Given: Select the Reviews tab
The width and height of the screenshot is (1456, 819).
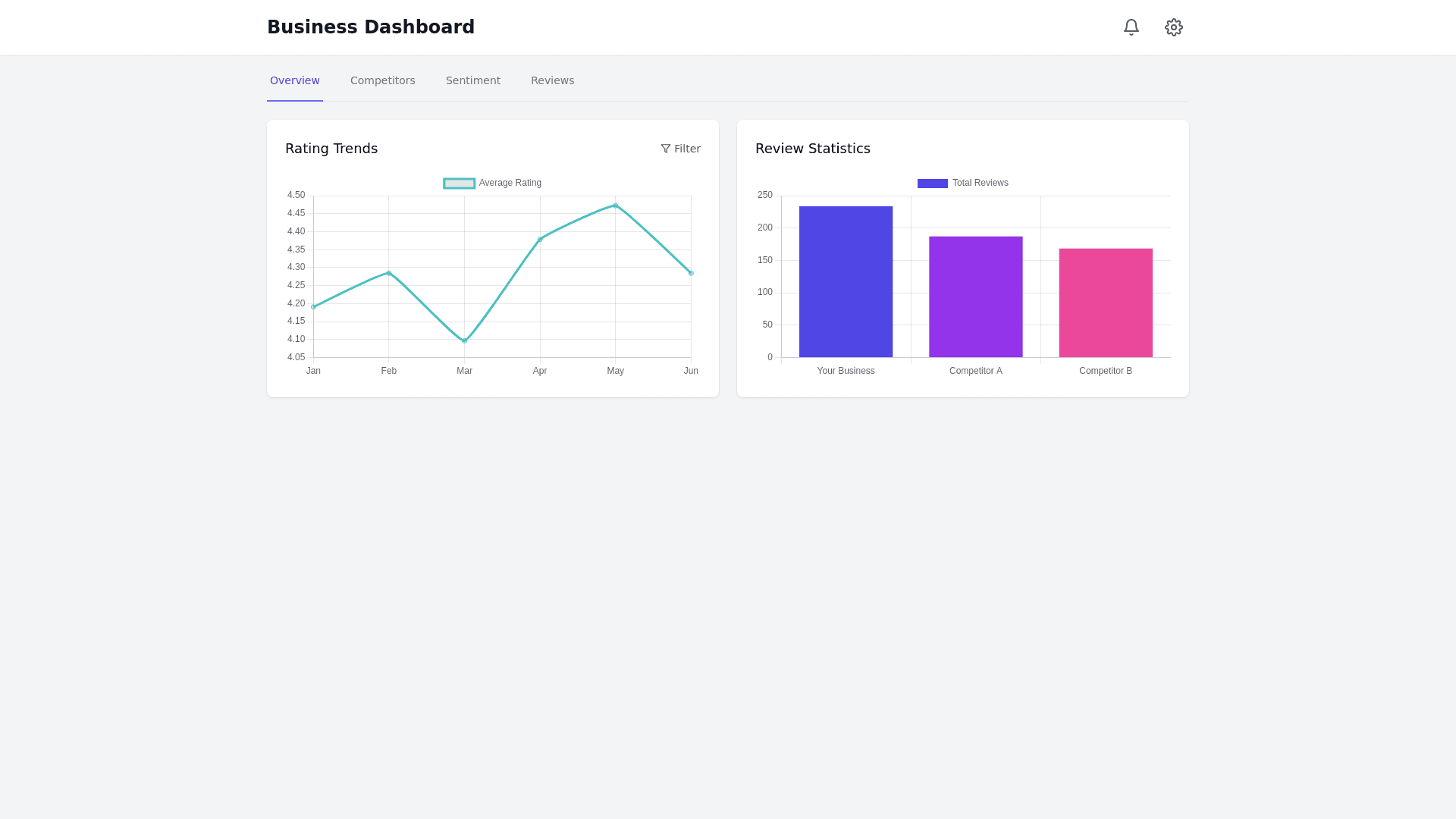Looking at the screenshot, I should [552, 80].
